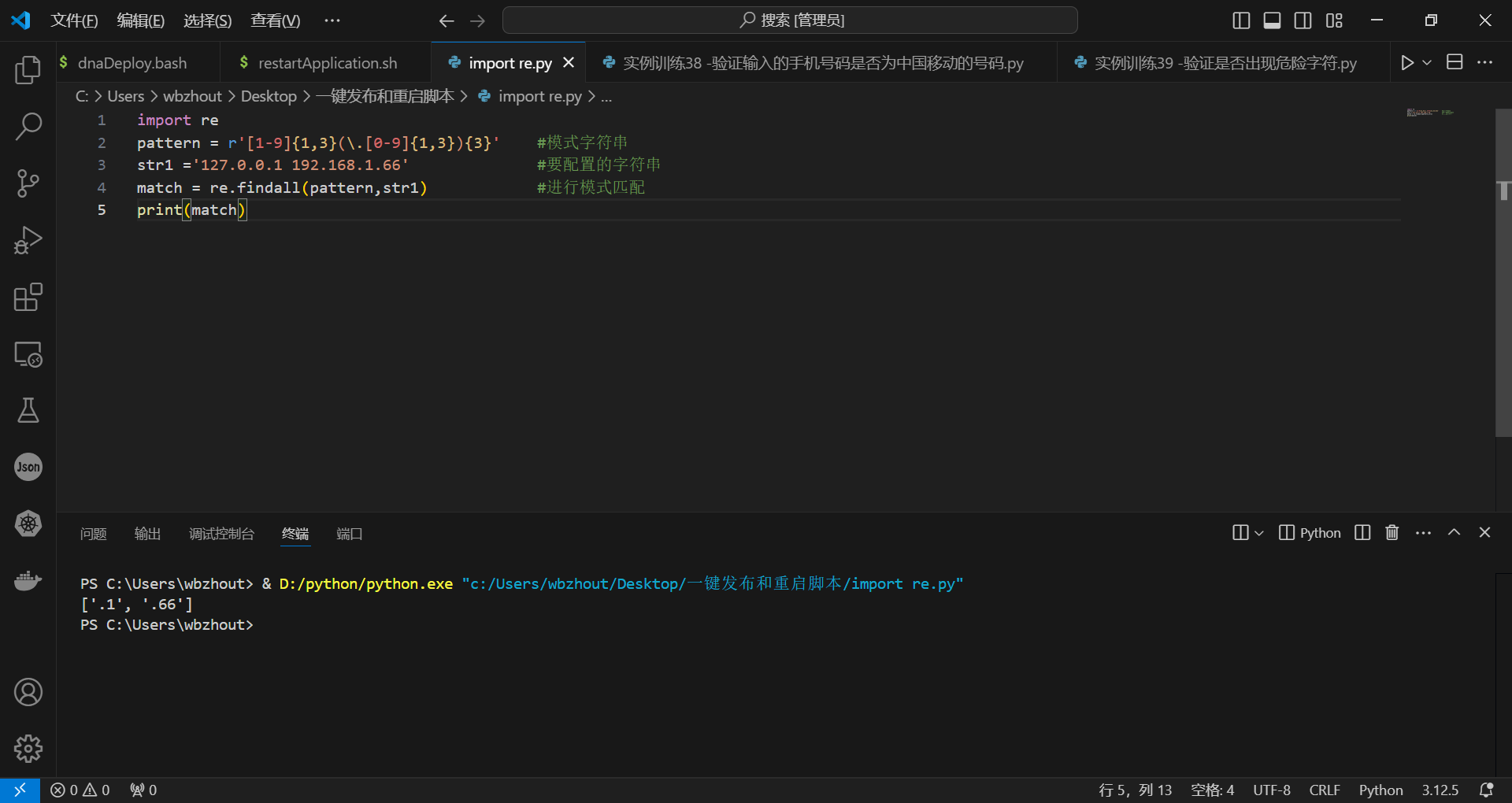Viewport: 1512px width, 803px height.
Task: Open the Testing flask view
Action: [28, 410]
